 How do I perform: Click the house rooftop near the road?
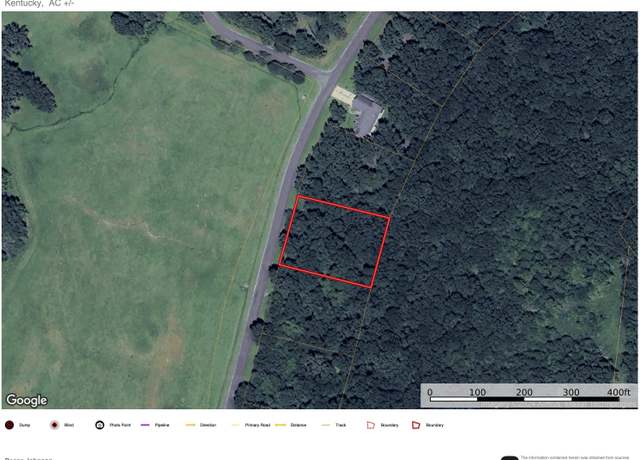(367, 114)
